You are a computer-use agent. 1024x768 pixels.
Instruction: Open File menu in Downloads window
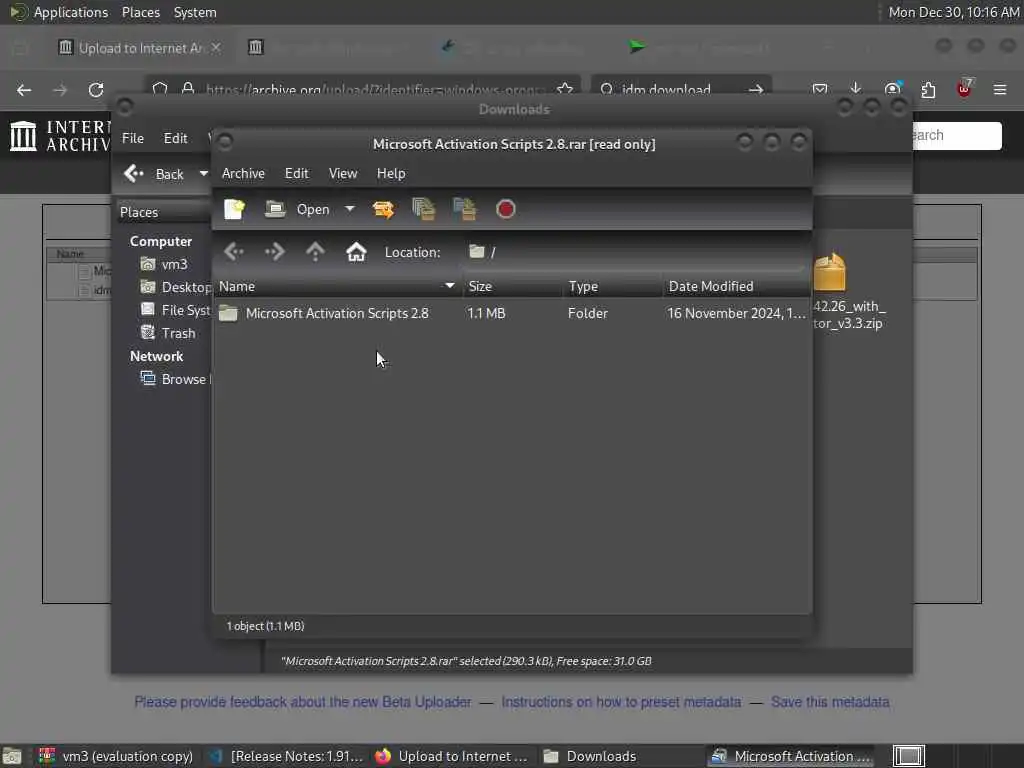[x=133, y=138]
